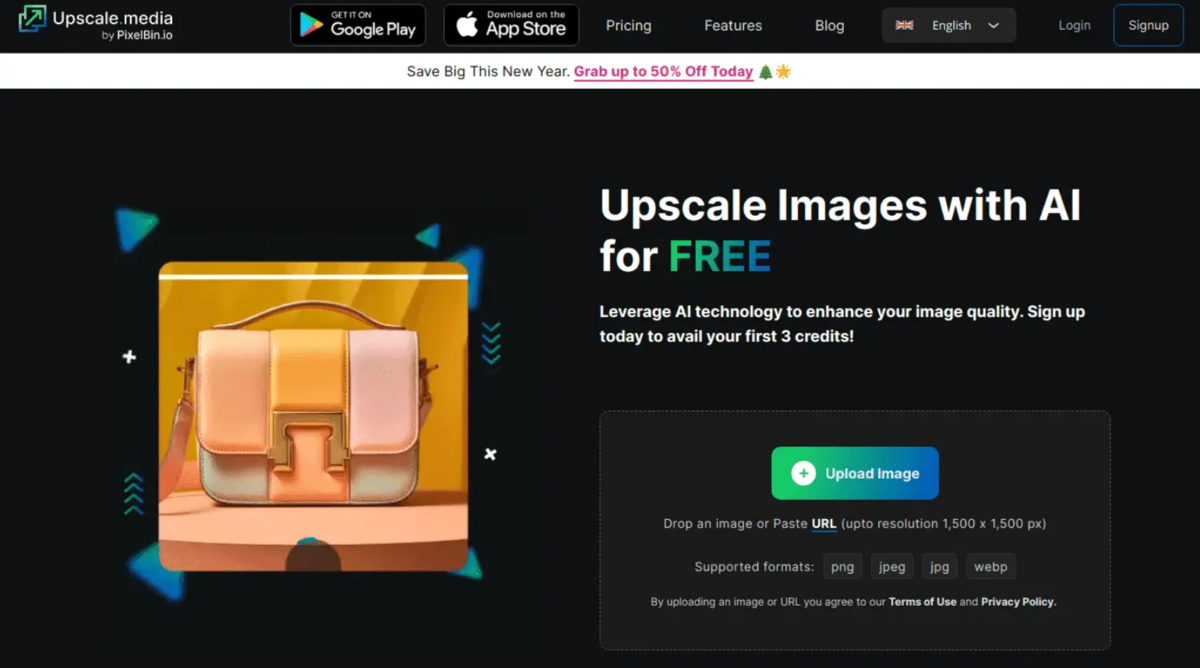Open the Terms of Use link

(x=922, y=602)
